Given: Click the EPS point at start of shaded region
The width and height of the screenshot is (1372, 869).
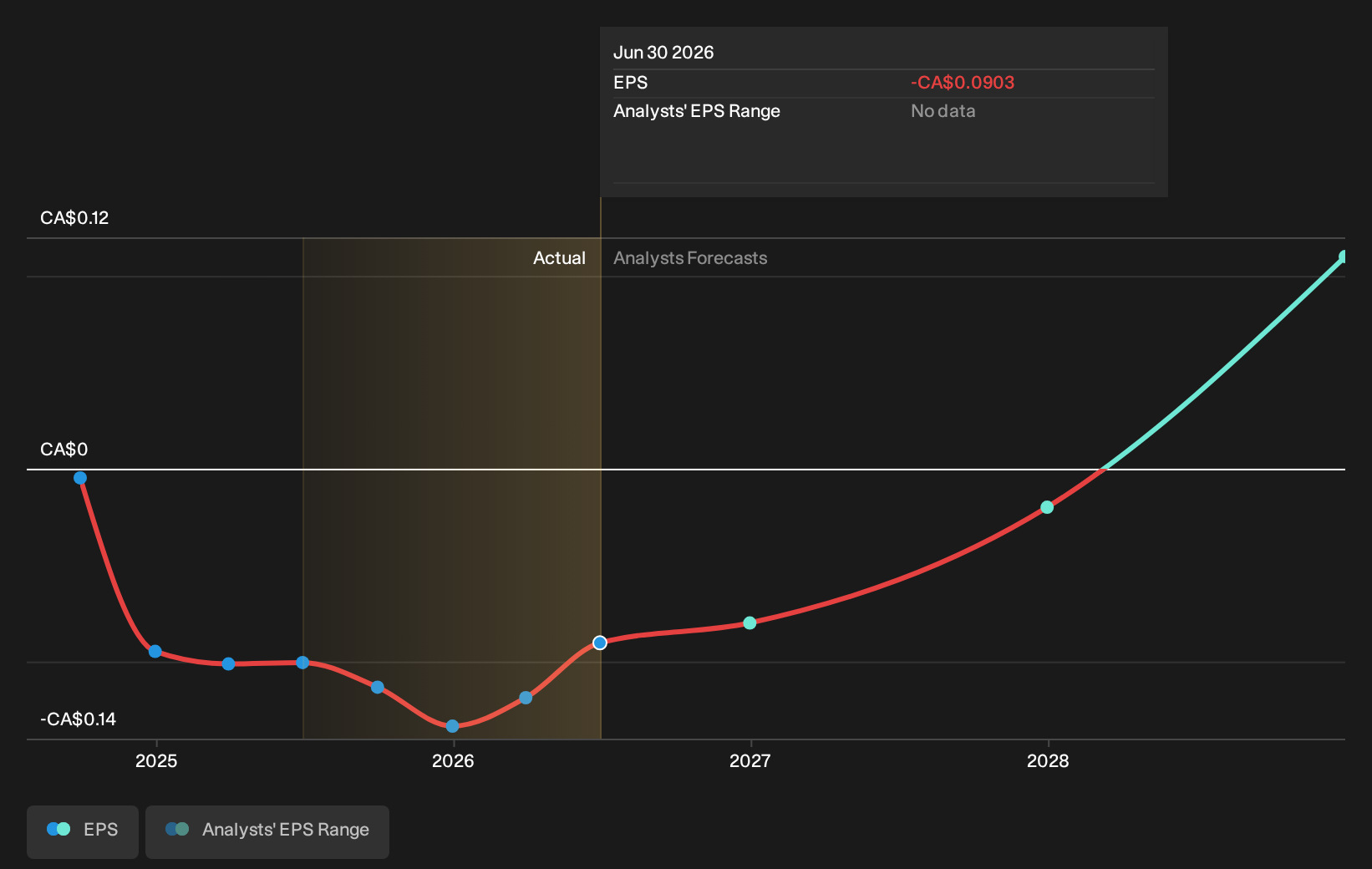Looking at the screenshot, I should click(302, 663).
